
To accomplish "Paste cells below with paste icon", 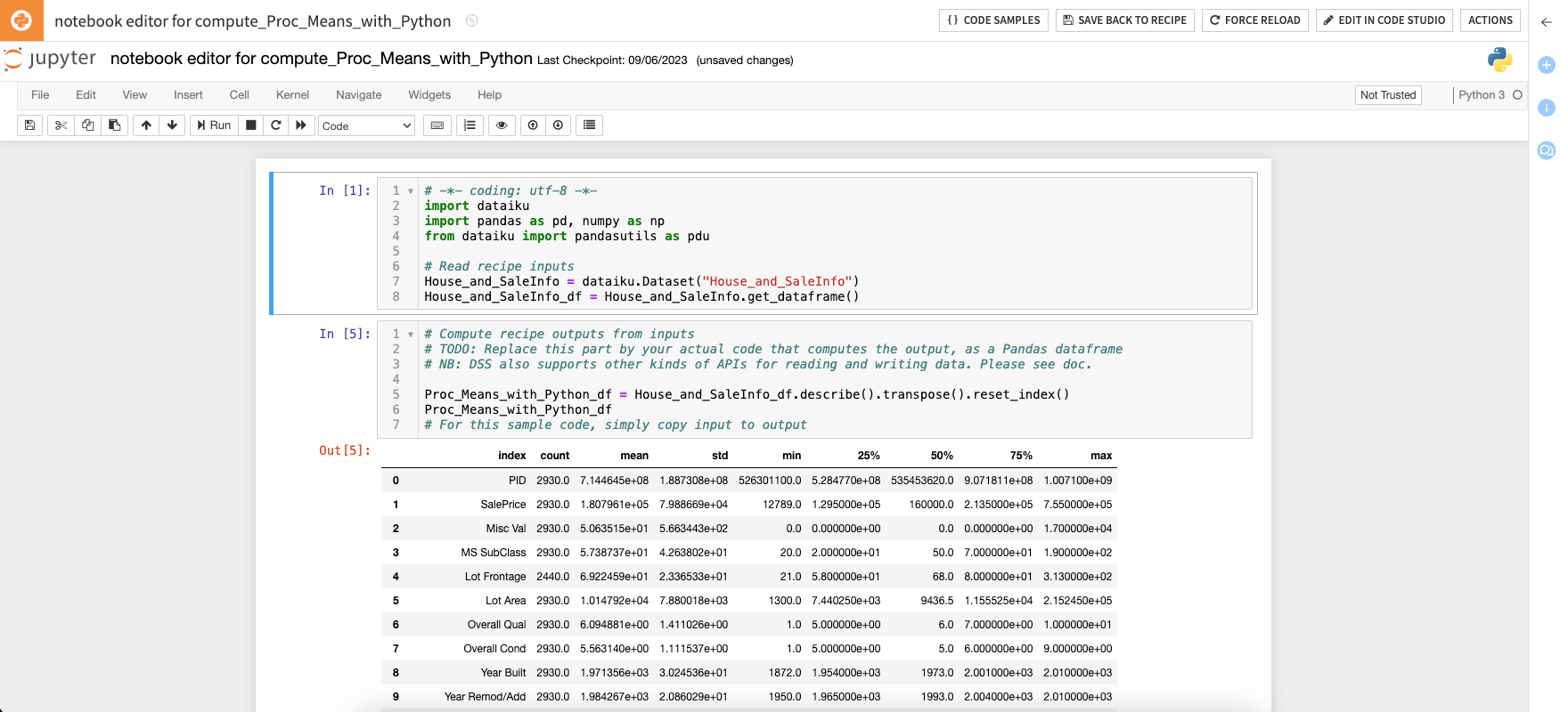I will click(113, 125).
